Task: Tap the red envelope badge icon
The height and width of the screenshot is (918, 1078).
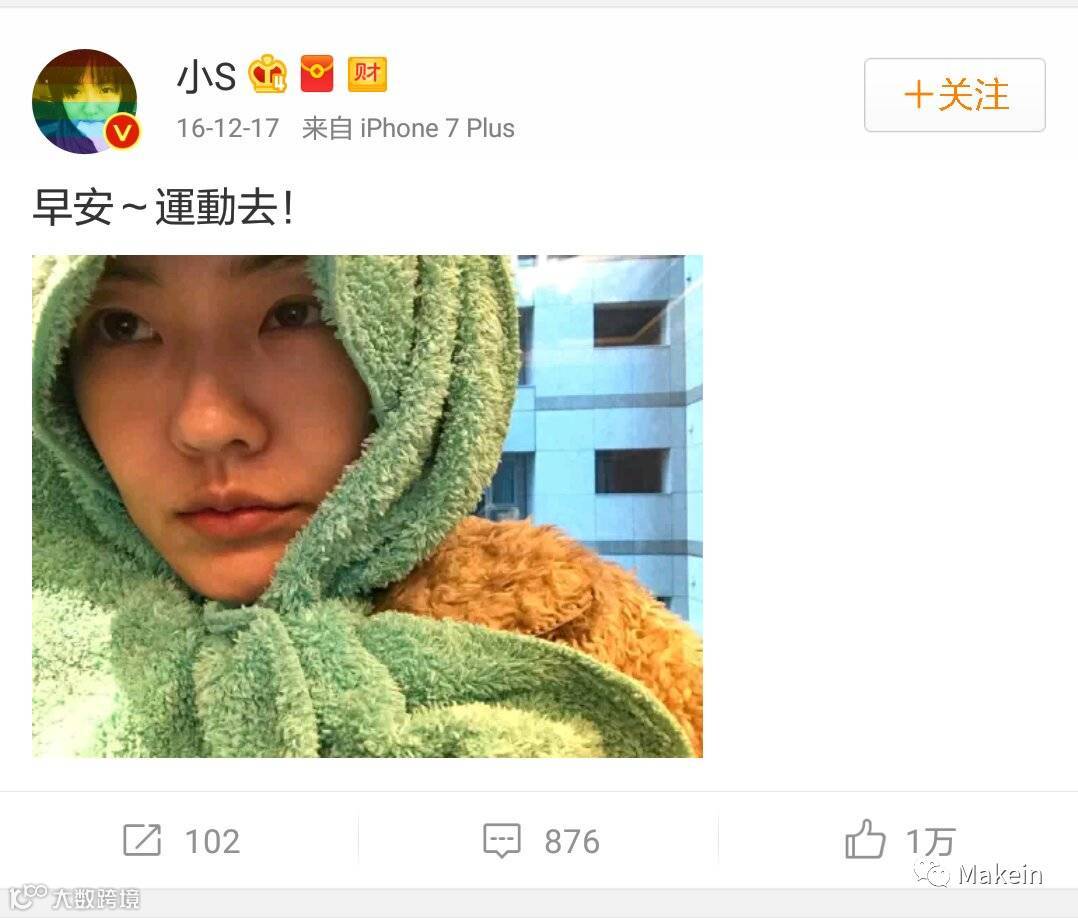Action: tap(317, 74)
